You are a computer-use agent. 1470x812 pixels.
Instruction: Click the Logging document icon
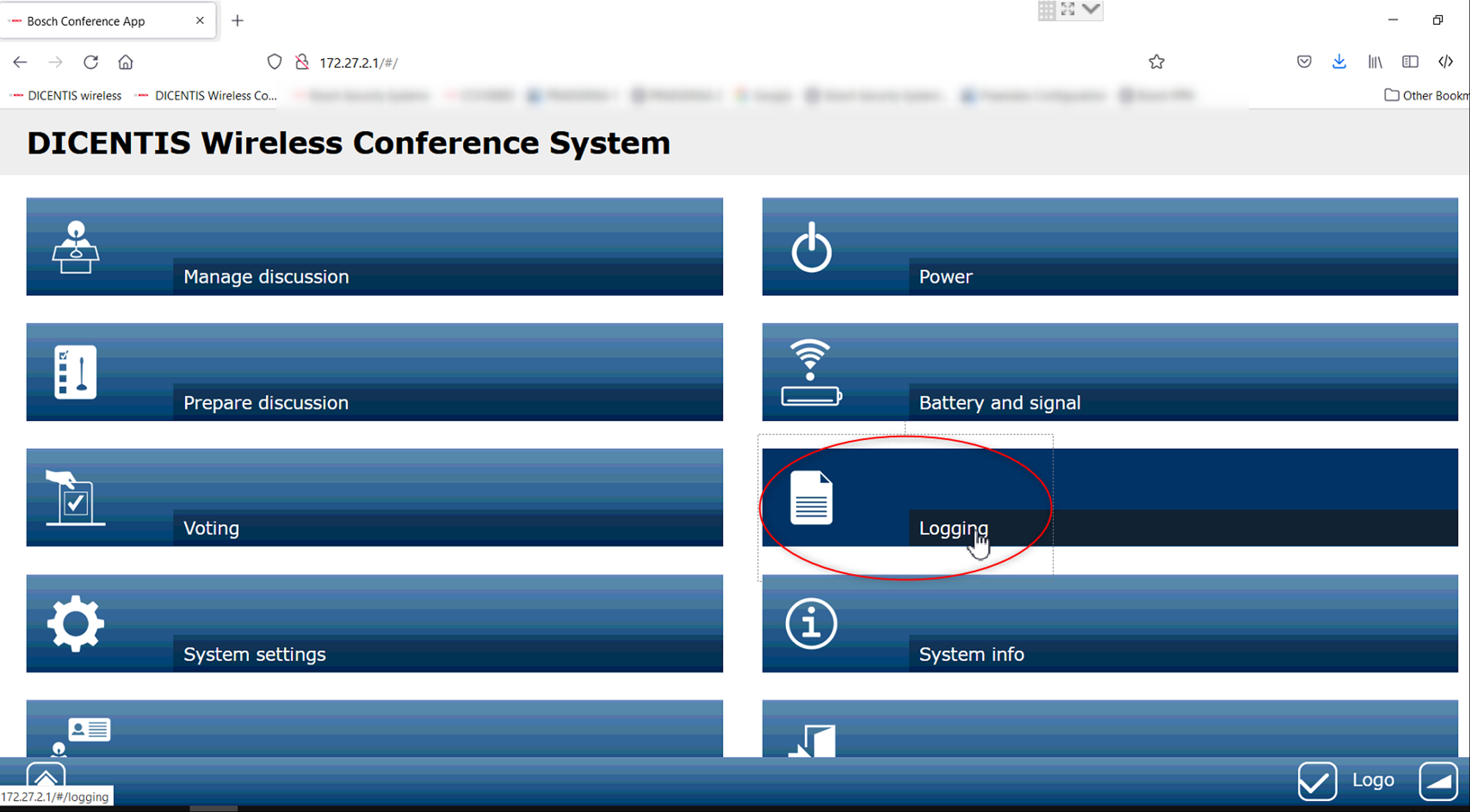pos(811,498)
